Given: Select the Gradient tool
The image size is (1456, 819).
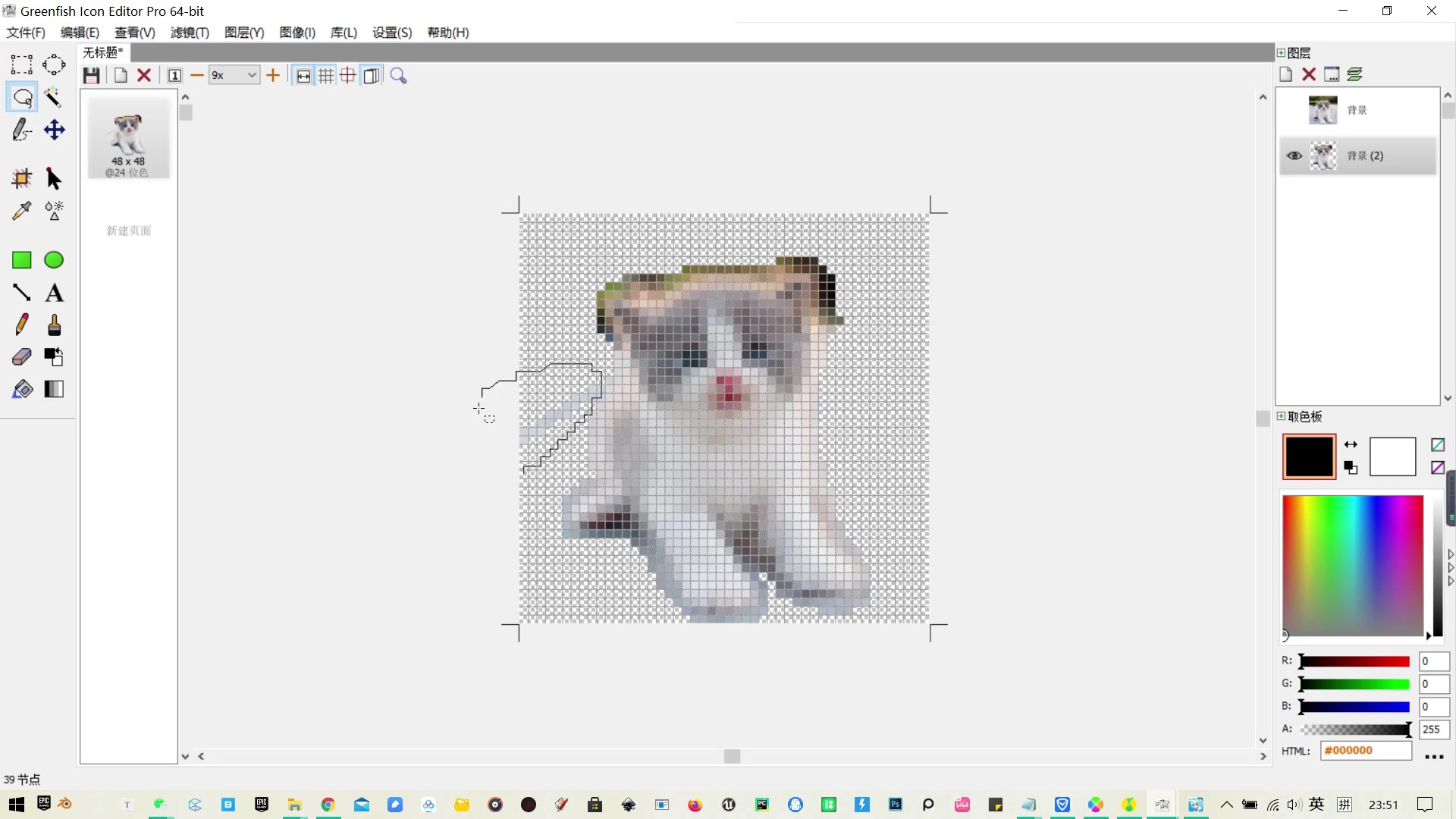Looking at the screenshot, I should 55,389.
